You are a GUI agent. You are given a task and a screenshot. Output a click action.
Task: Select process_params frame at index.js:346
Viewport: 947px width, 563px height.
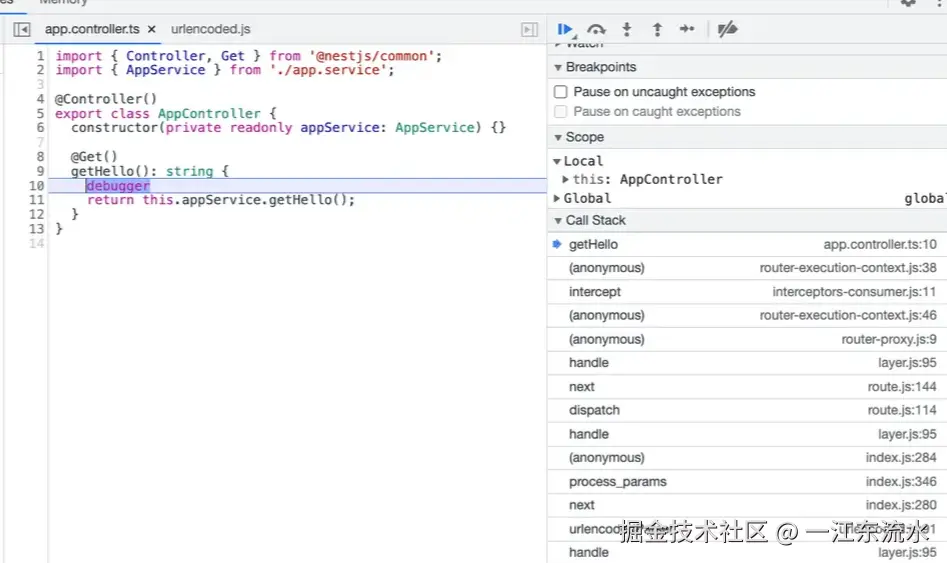747,481
